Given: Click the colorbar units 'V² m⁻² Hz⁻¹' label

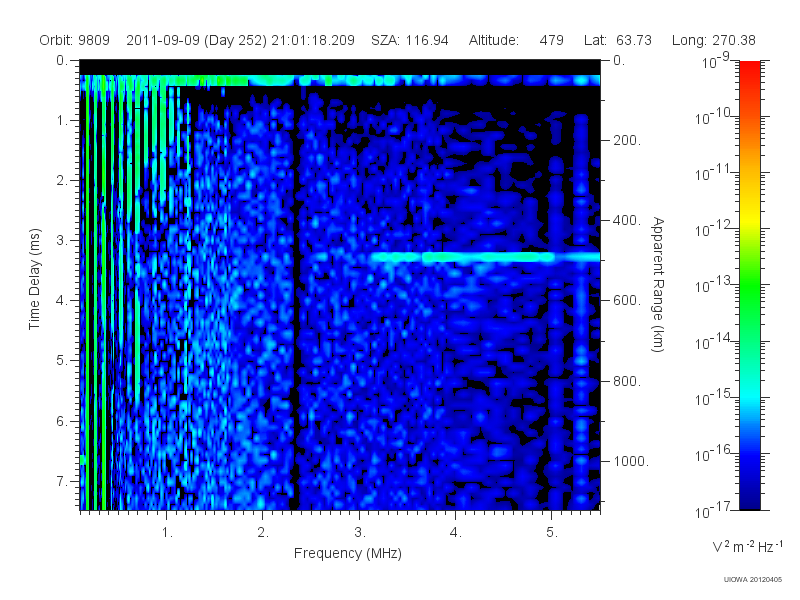Looking at the screenshot, I should tap(748, 546).
